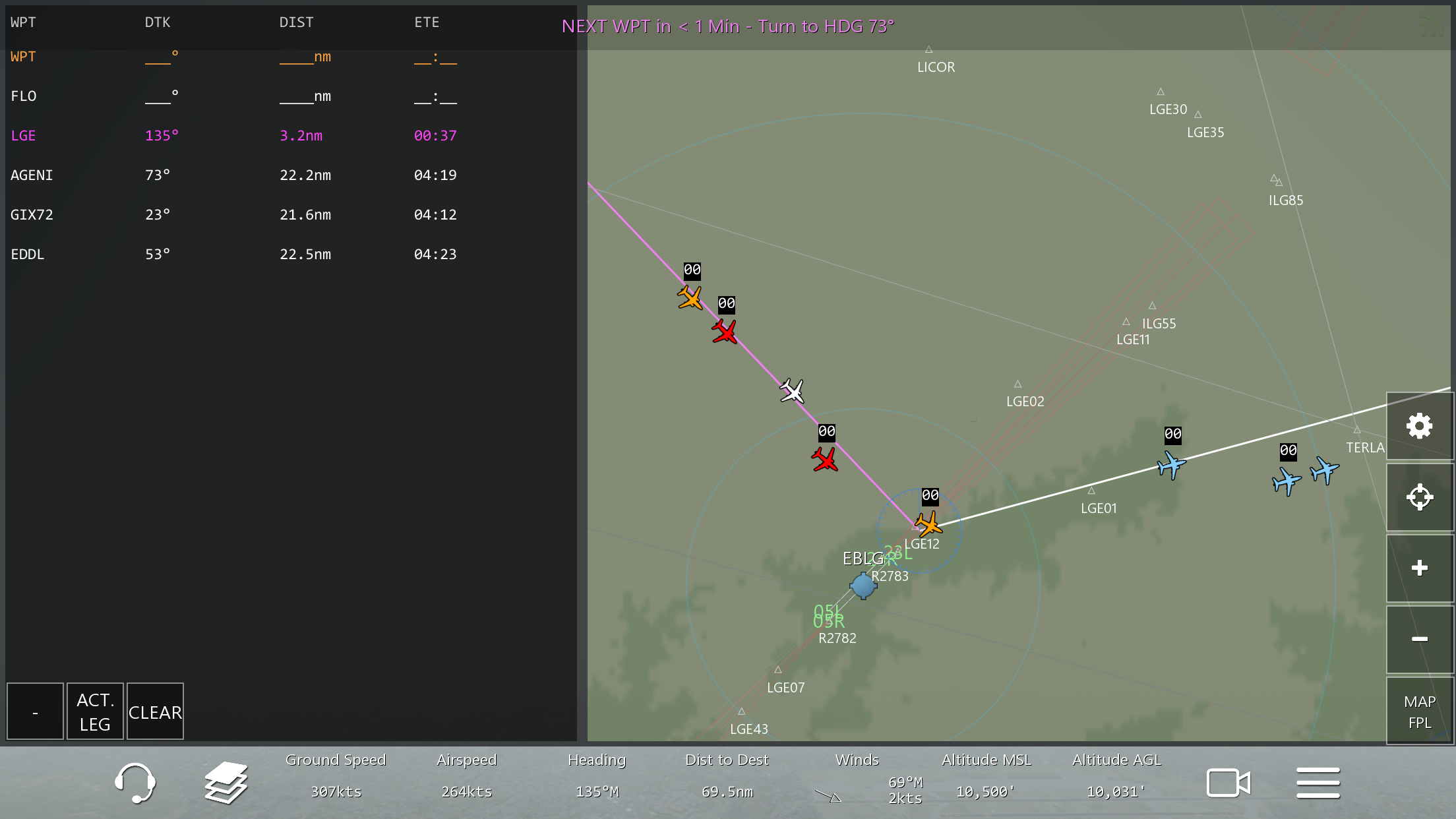Viewport: 1456px width, 819px height.
Task: Click white own-aircraft icon on map
Action: [x=792, y=391]
